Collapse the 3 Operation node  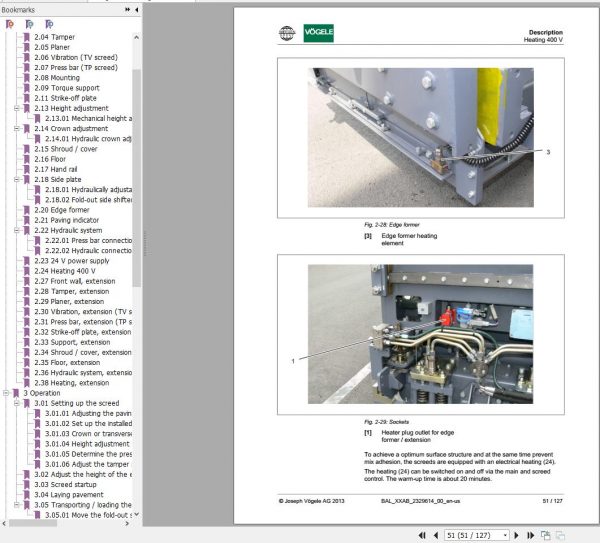tap(6, 393)
